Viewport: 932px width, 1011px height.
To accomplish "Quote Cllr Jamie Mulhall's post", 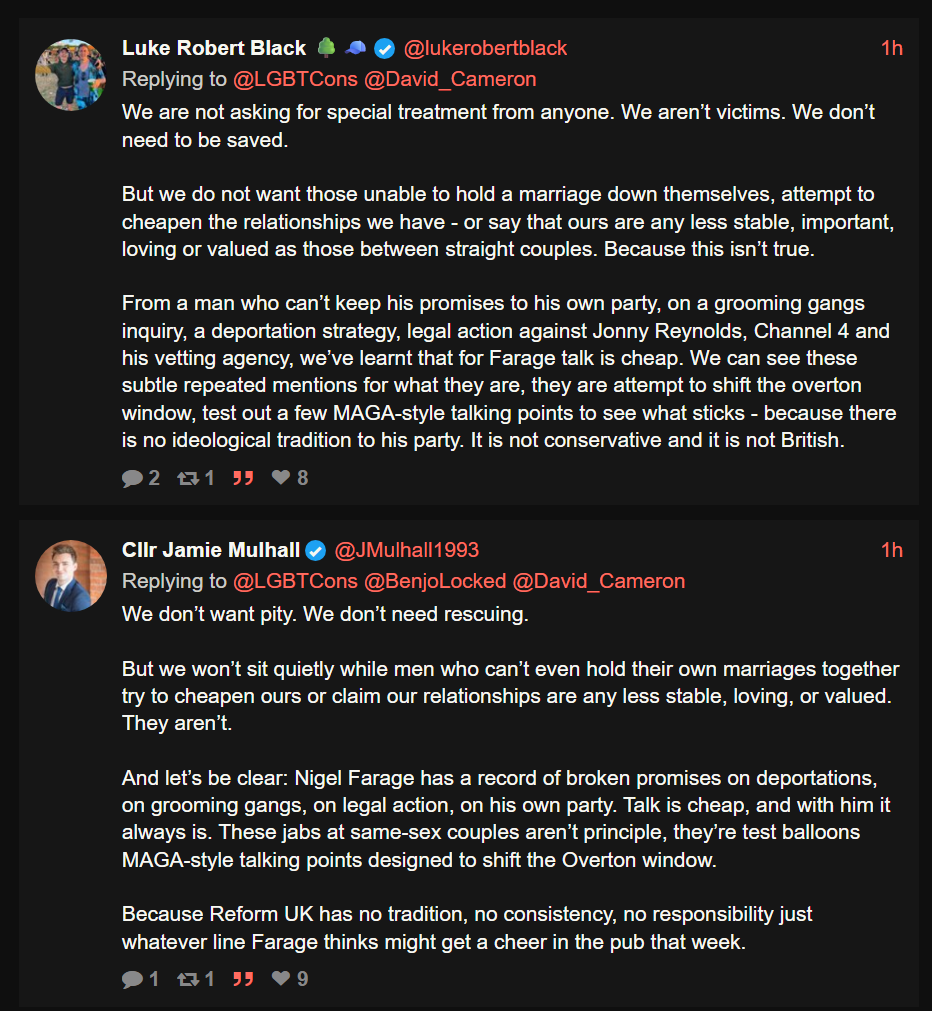I will pyautogui.click(x=243, y=979).
